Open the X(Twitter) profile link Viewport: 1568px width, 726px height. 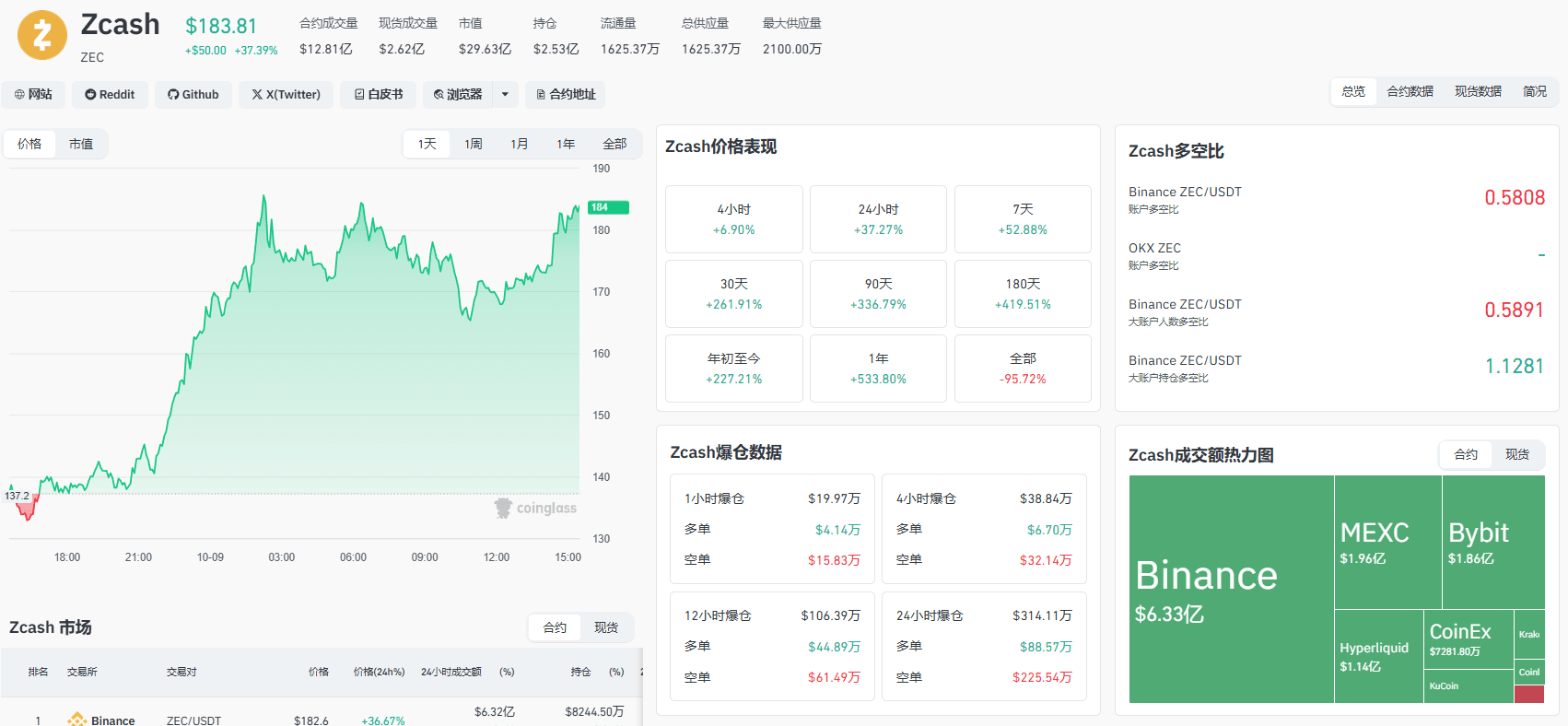click(x=287, y=94)
